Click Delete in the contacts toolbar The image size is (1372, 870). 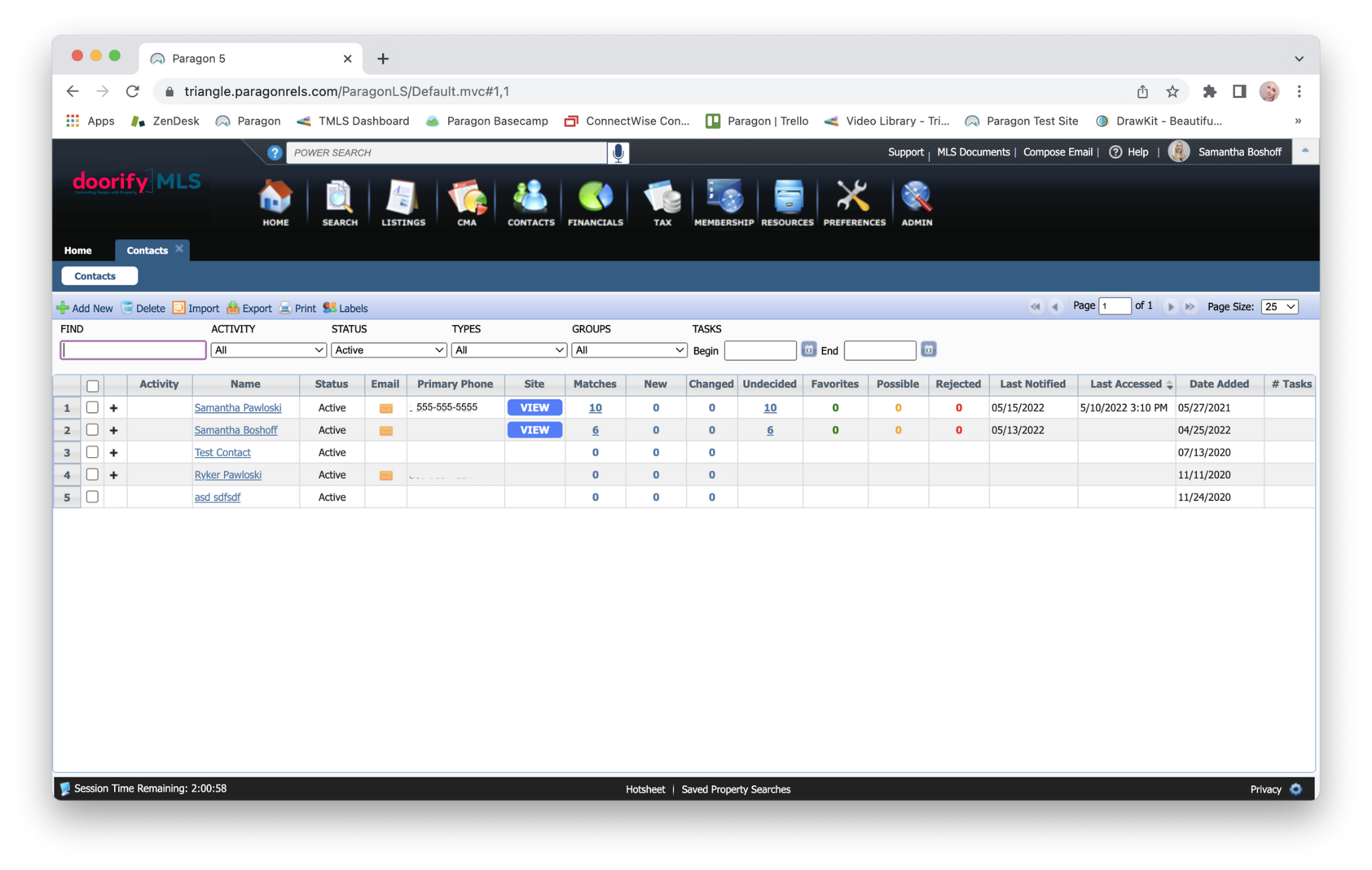[143, 308]
